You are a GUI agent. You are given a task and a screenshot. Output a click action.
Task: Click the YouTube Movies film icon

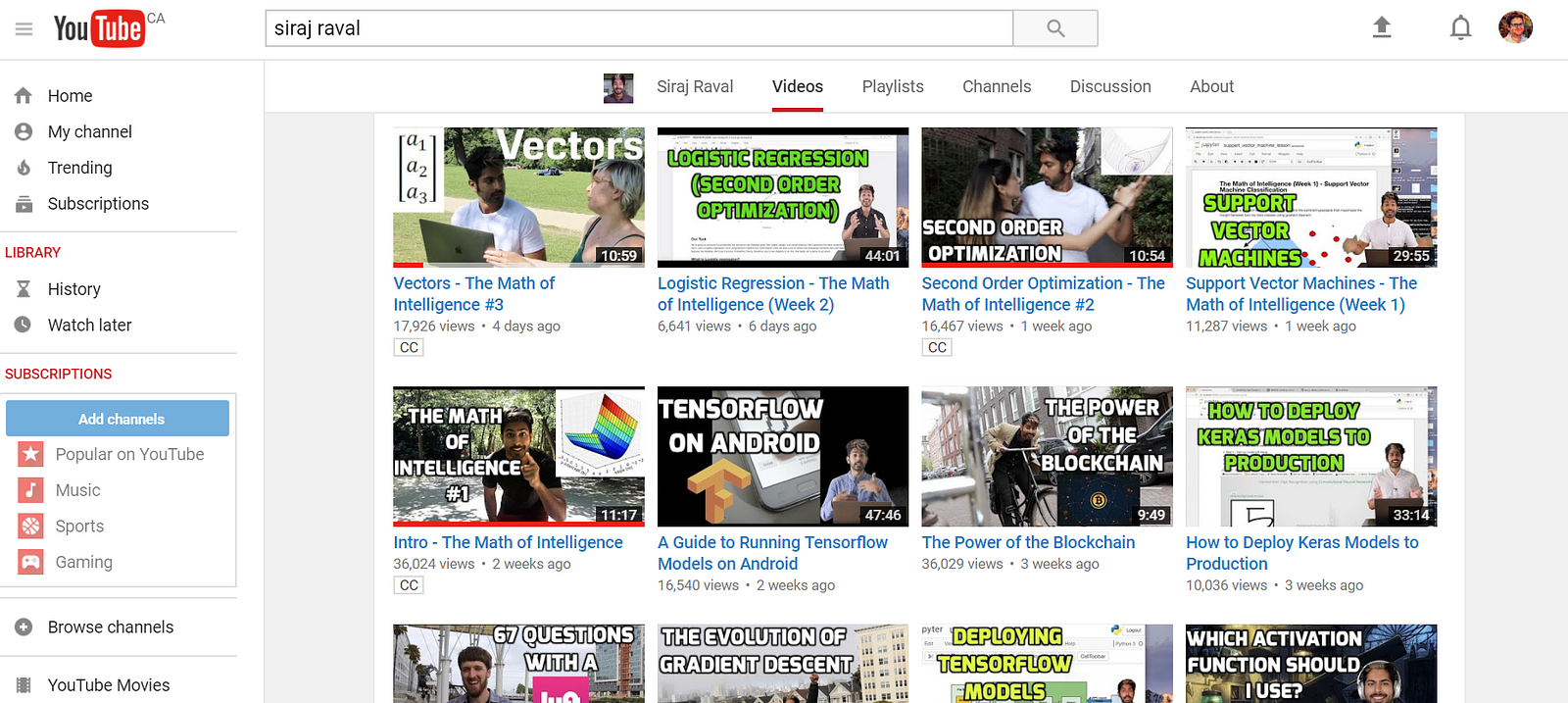point(24,685)
